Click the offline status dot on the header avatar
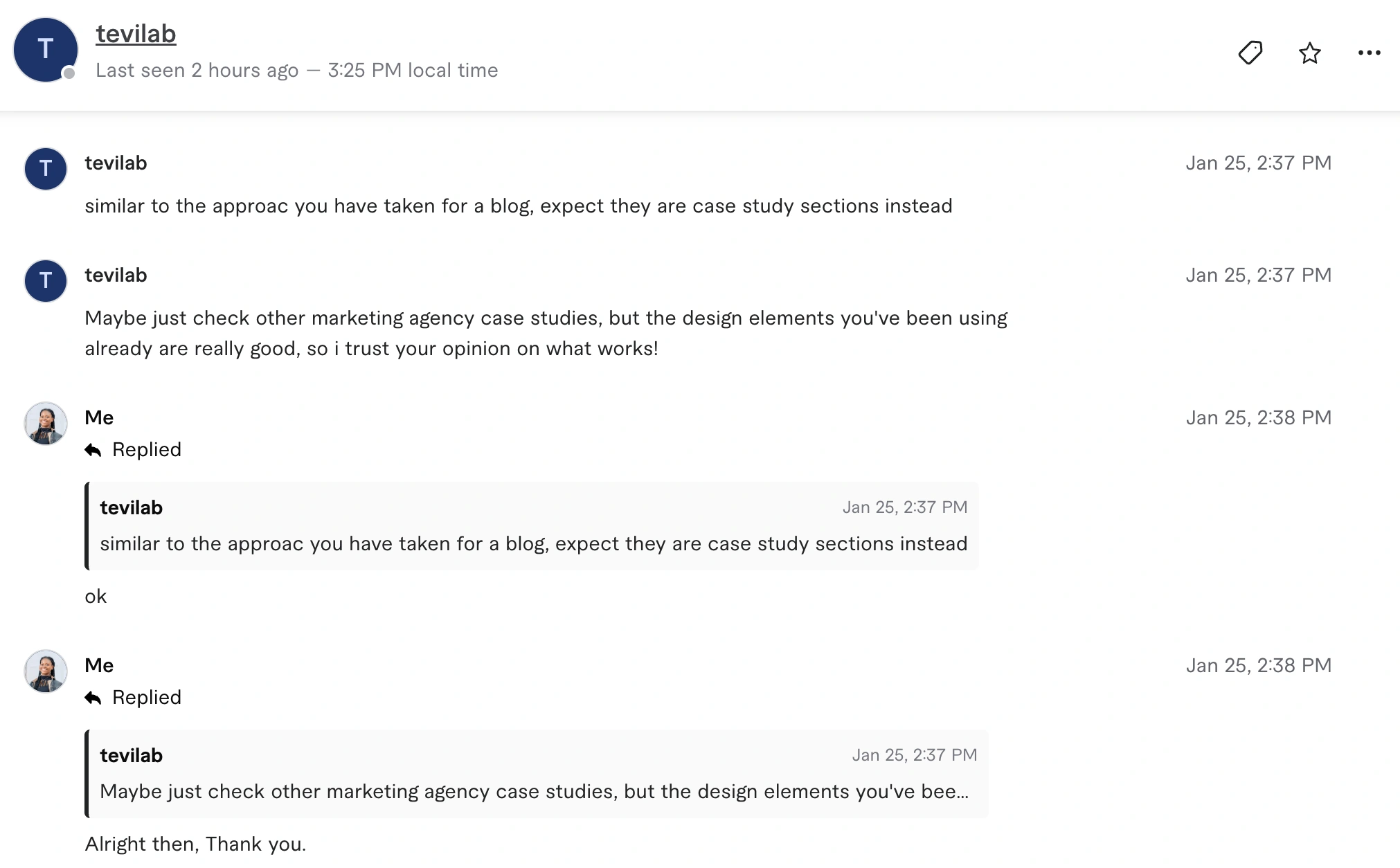1400x868 pixels. coord(69,73)
